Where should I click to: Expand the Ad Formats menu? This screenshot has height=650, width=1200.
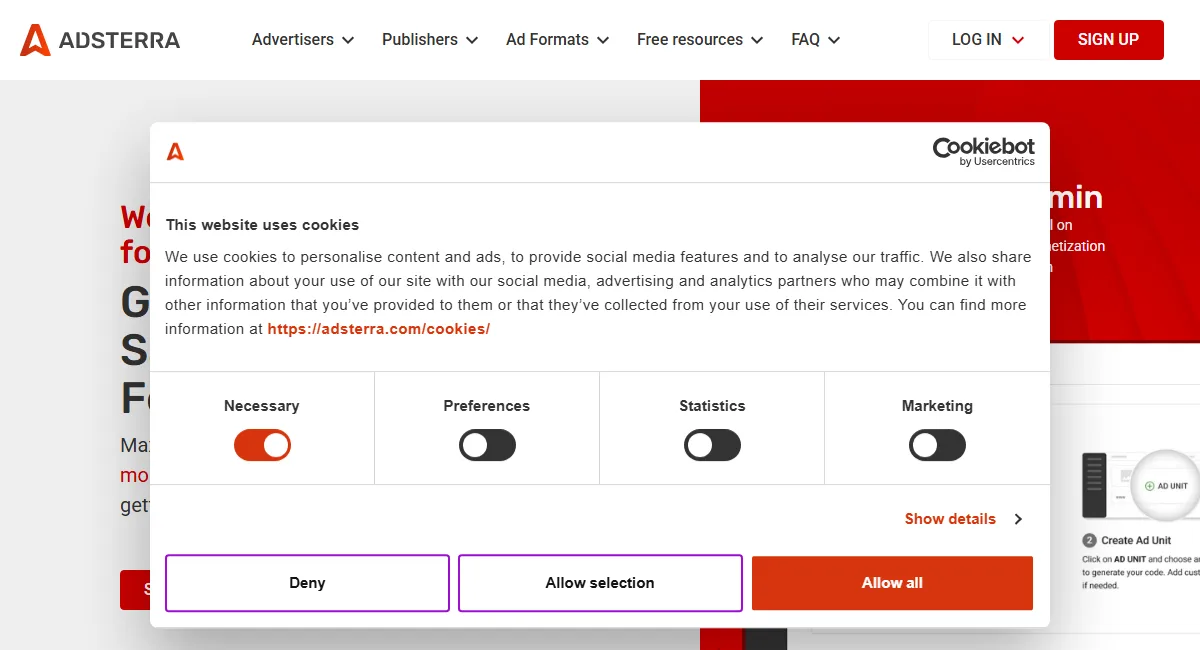tap(558, 40)
